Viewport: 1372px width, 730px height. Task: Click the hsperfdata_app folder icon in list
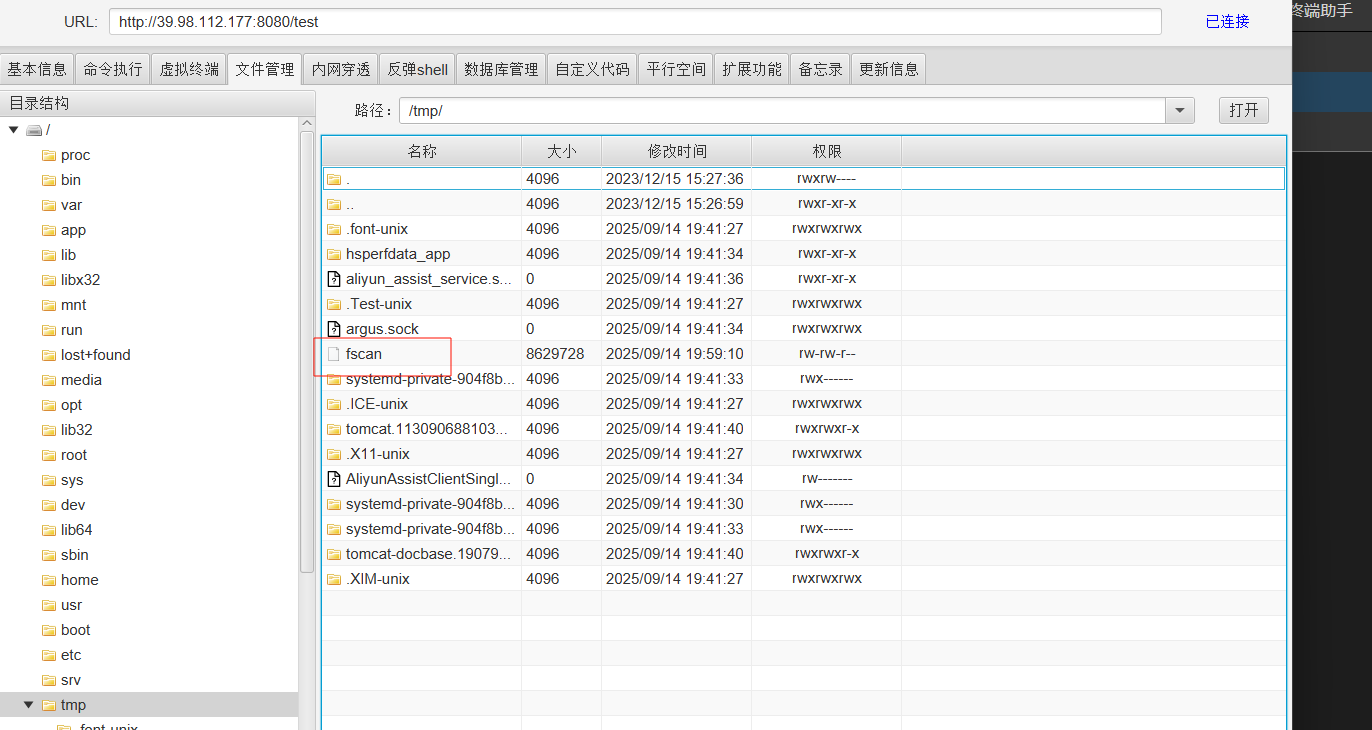(334, 254)
